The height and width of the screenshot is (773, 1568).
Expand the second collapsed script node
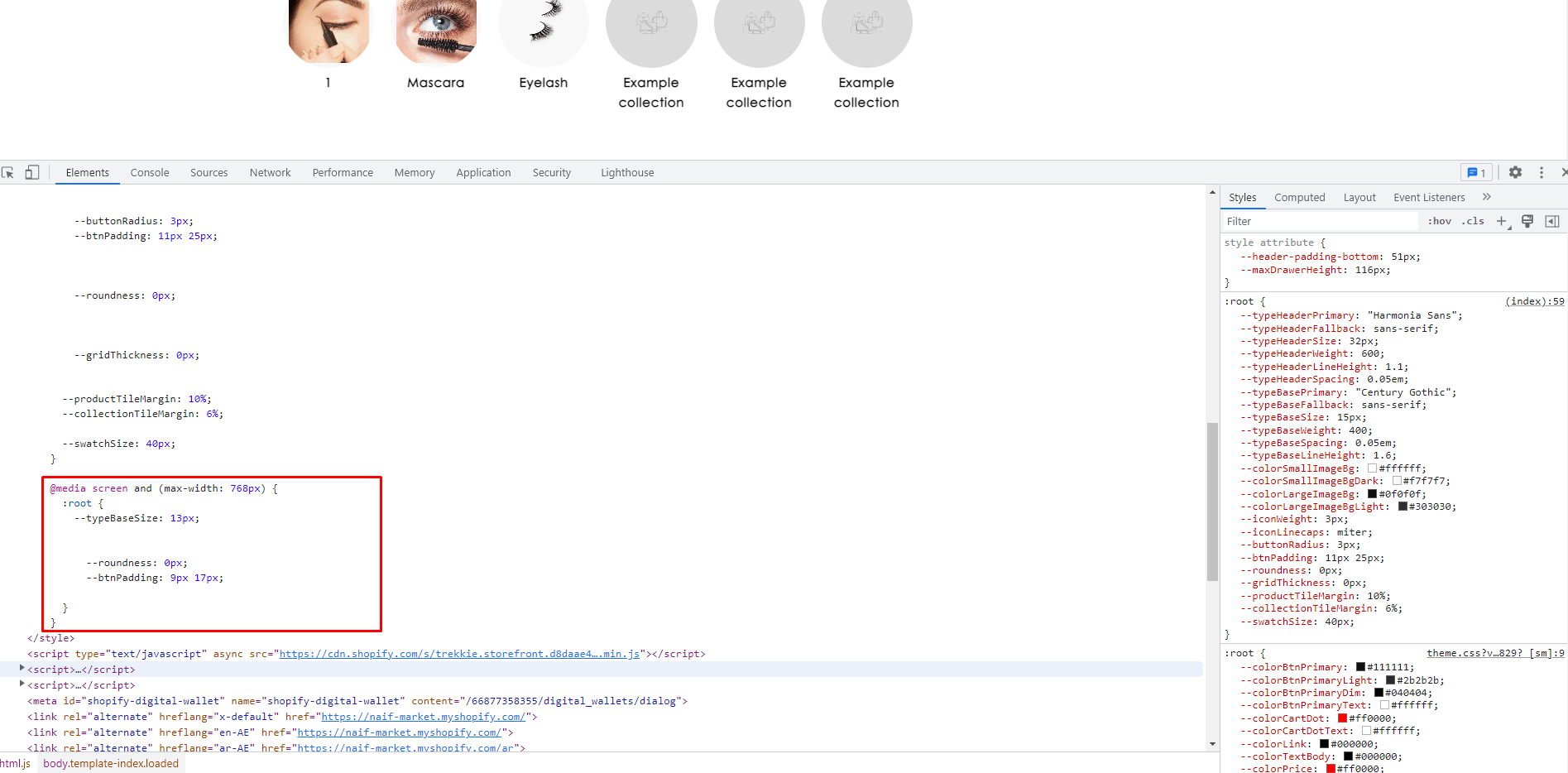click(22, 684)
